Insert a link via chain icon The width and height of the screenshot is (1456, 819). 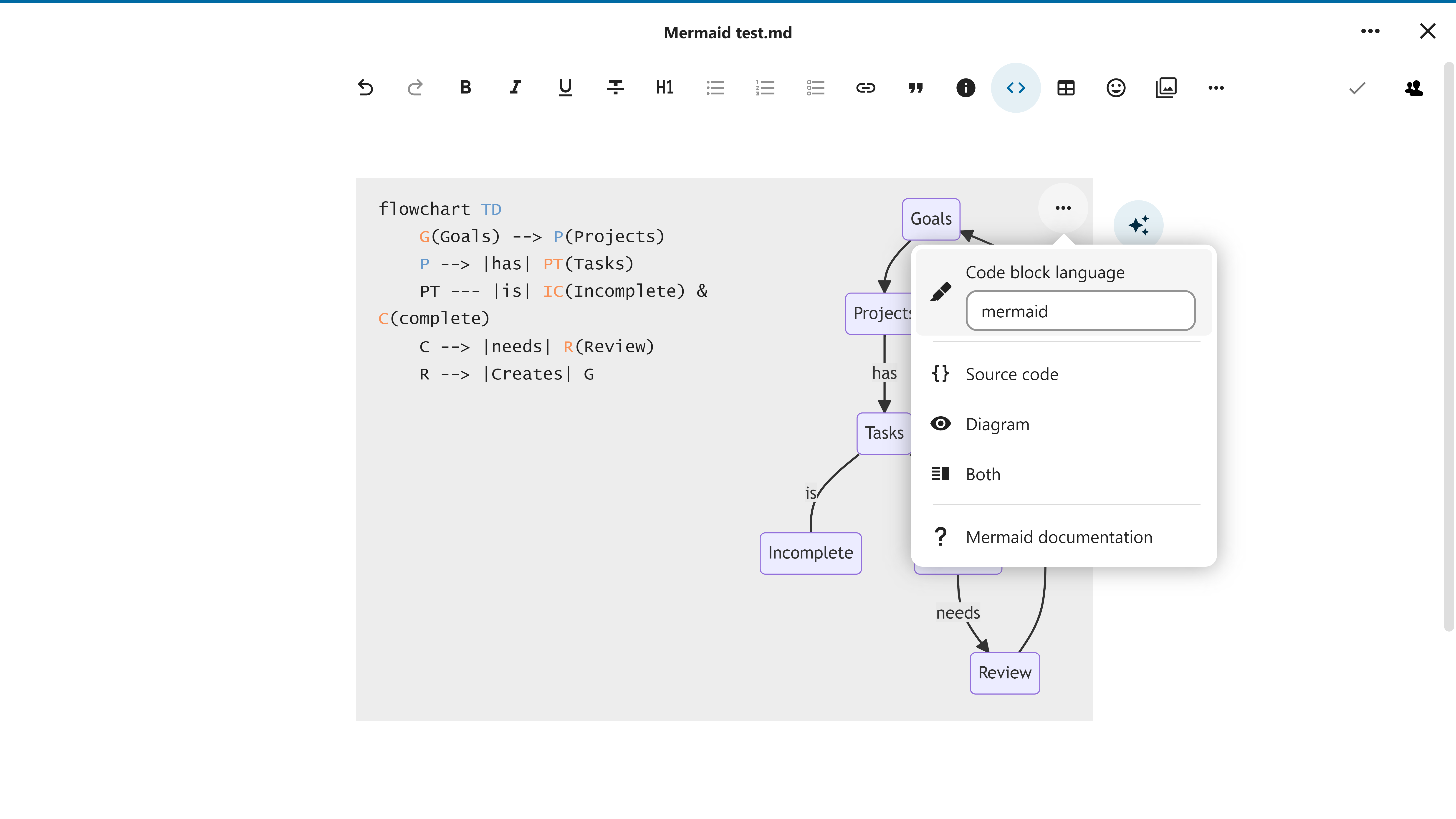pos(865,88)
